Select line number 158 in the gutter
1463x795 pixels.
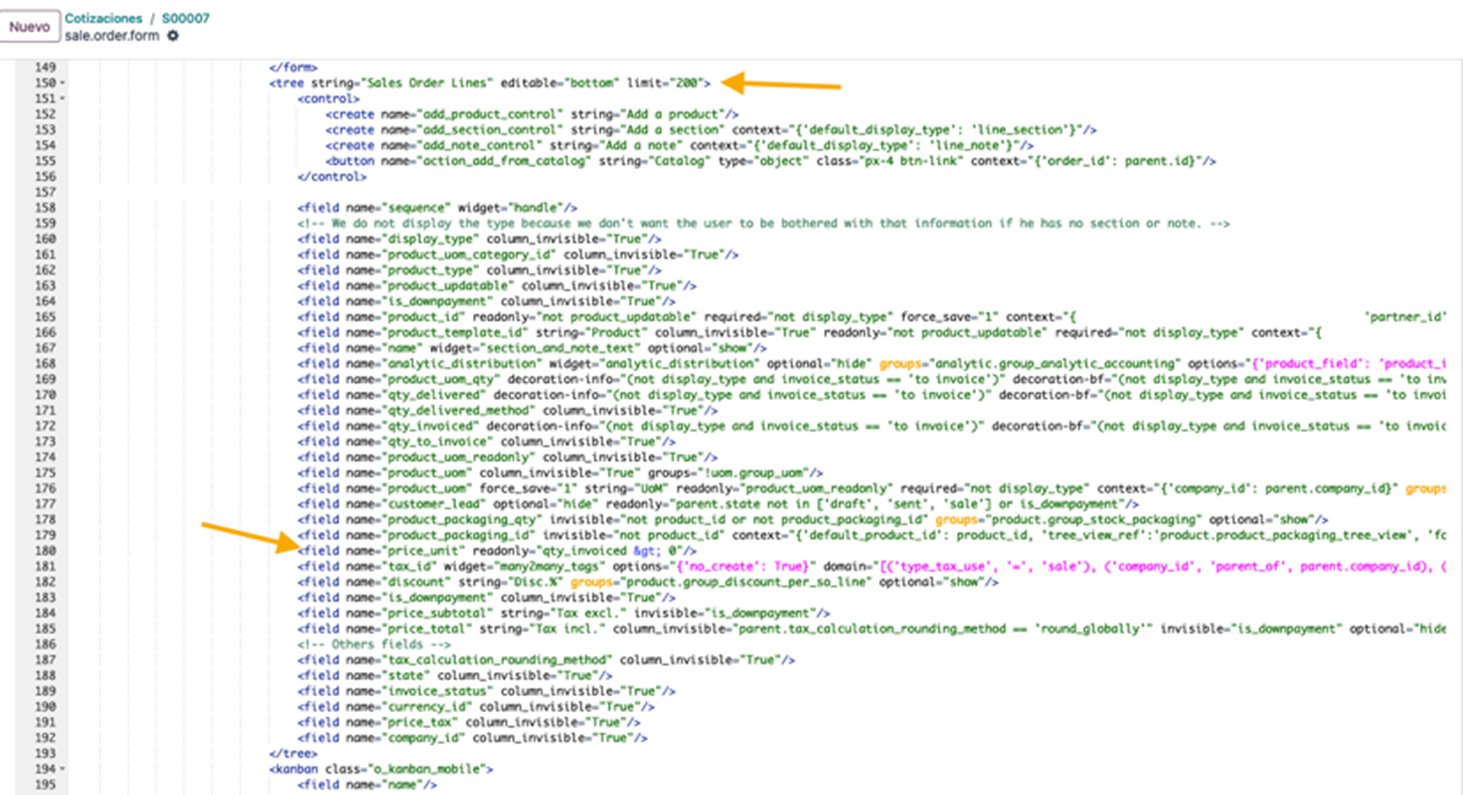pyautogui.click(x=43, y=207)
